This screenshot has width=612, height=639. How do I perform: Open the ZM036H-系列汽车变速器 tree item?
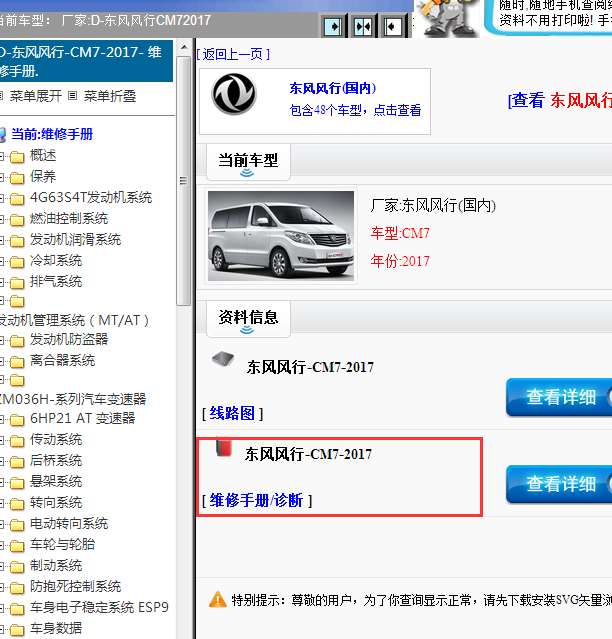pyautogui.click(x=73, y=399)
